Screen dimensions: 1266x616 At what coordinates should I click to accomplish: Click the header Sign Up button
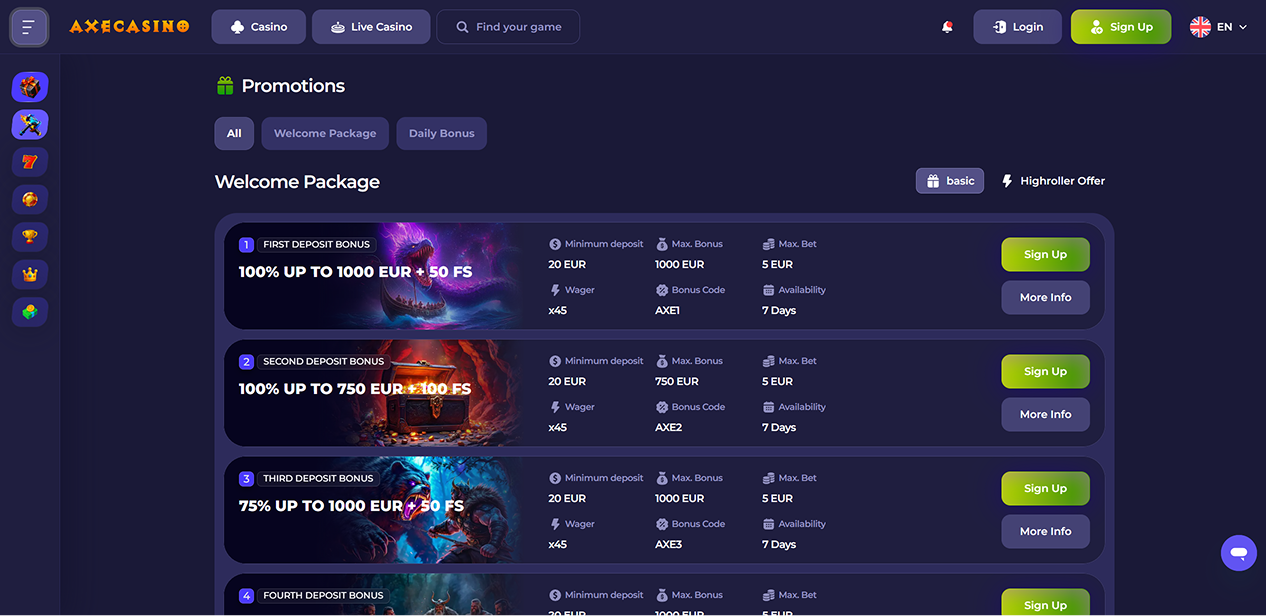pyautogui.click(x=1121, y=27)
